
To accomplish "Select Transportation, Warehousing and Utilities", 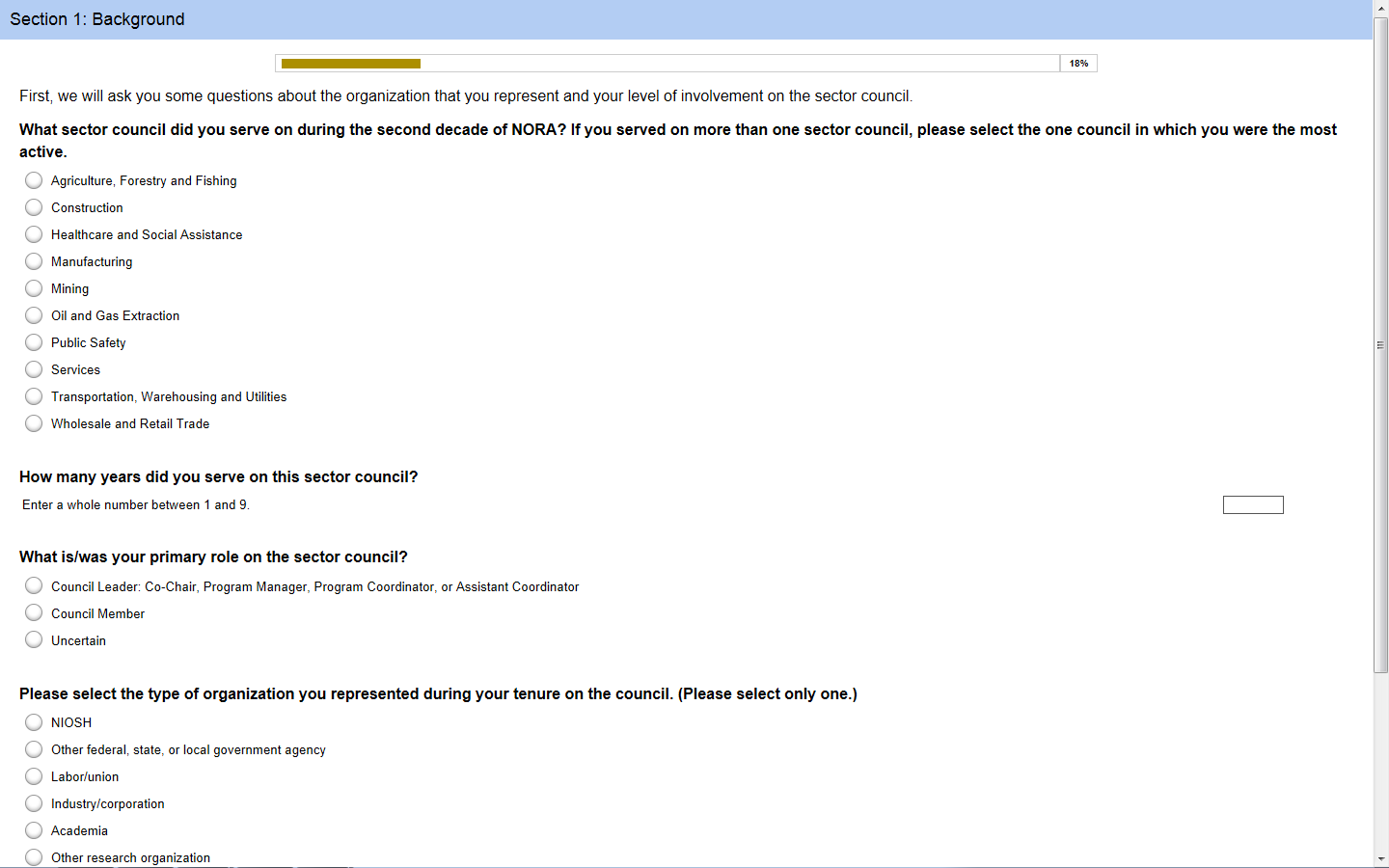I will coord(34,396).
